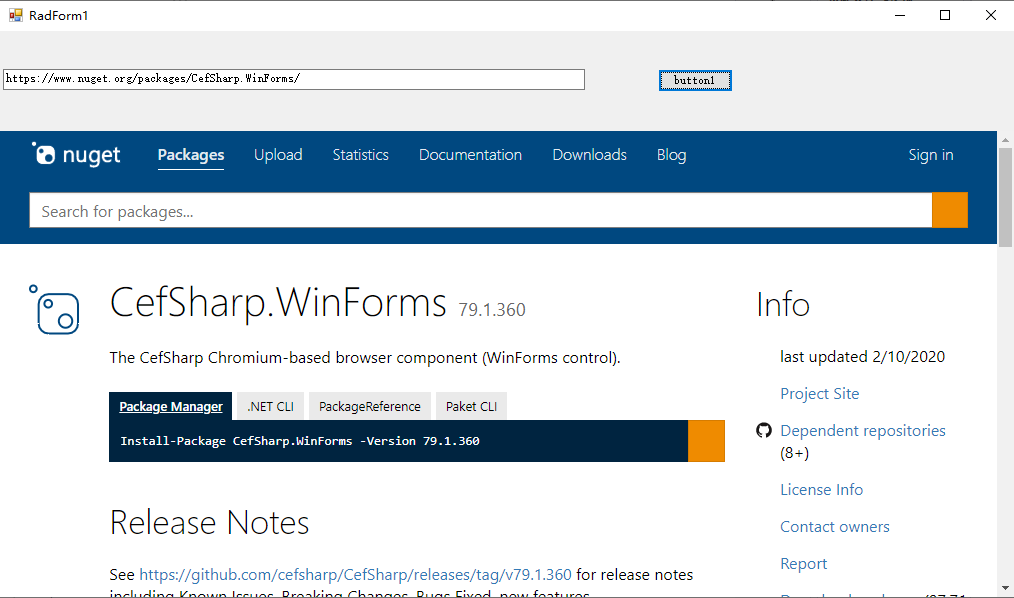
Task: Click the orange search button
Action: point(949,210)
